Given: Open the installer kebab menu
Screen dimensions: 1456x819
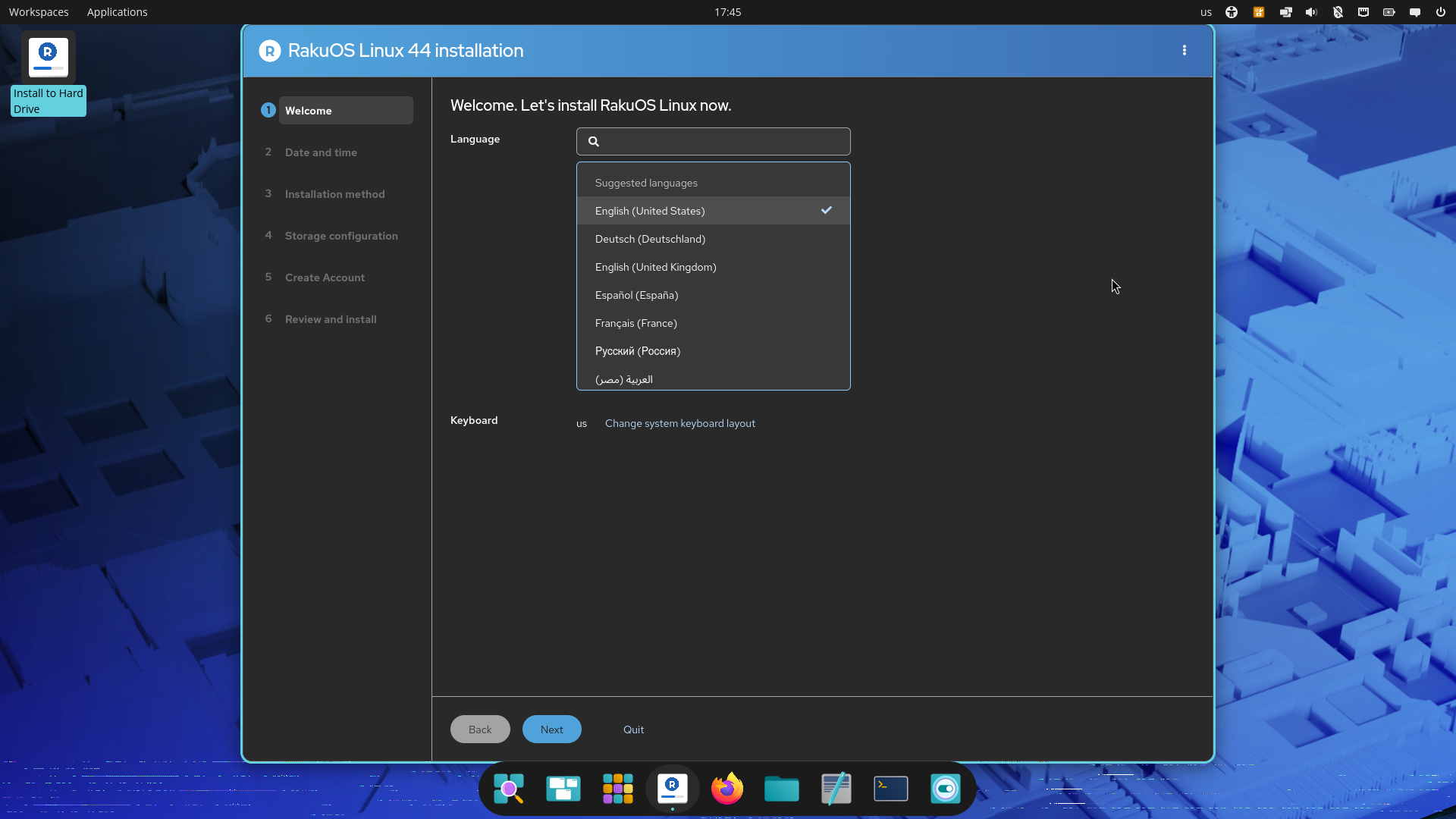Looking at the screenshot, I should (1184, 50).
